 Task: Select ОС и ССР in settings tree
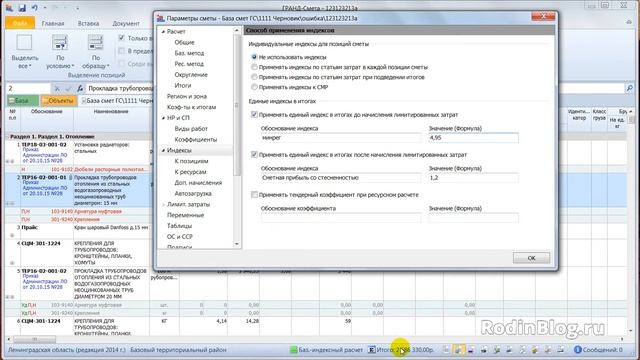coord(180,237)
